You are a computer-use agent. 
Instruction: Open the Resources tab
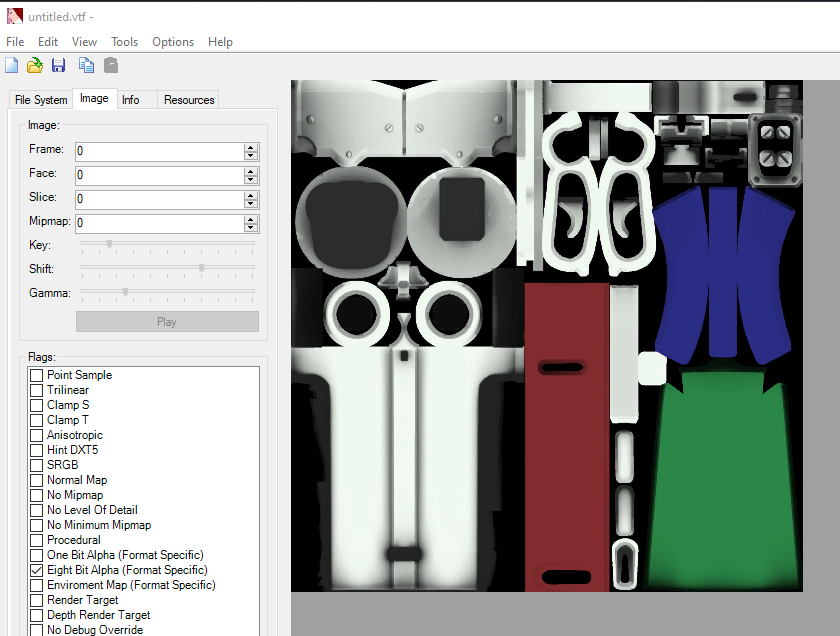[189, 100]
